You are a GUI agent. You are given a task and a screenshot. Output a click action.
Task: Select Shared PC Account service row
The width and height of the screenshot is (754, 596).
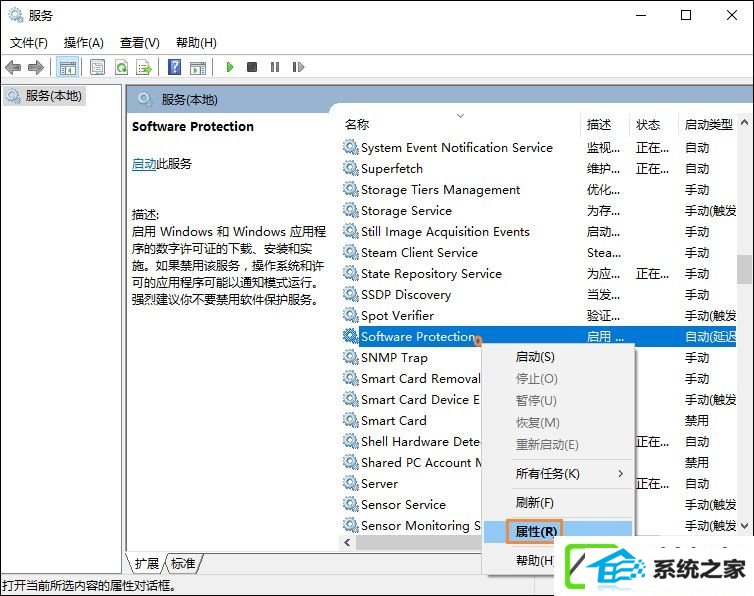tap(412, 462)
